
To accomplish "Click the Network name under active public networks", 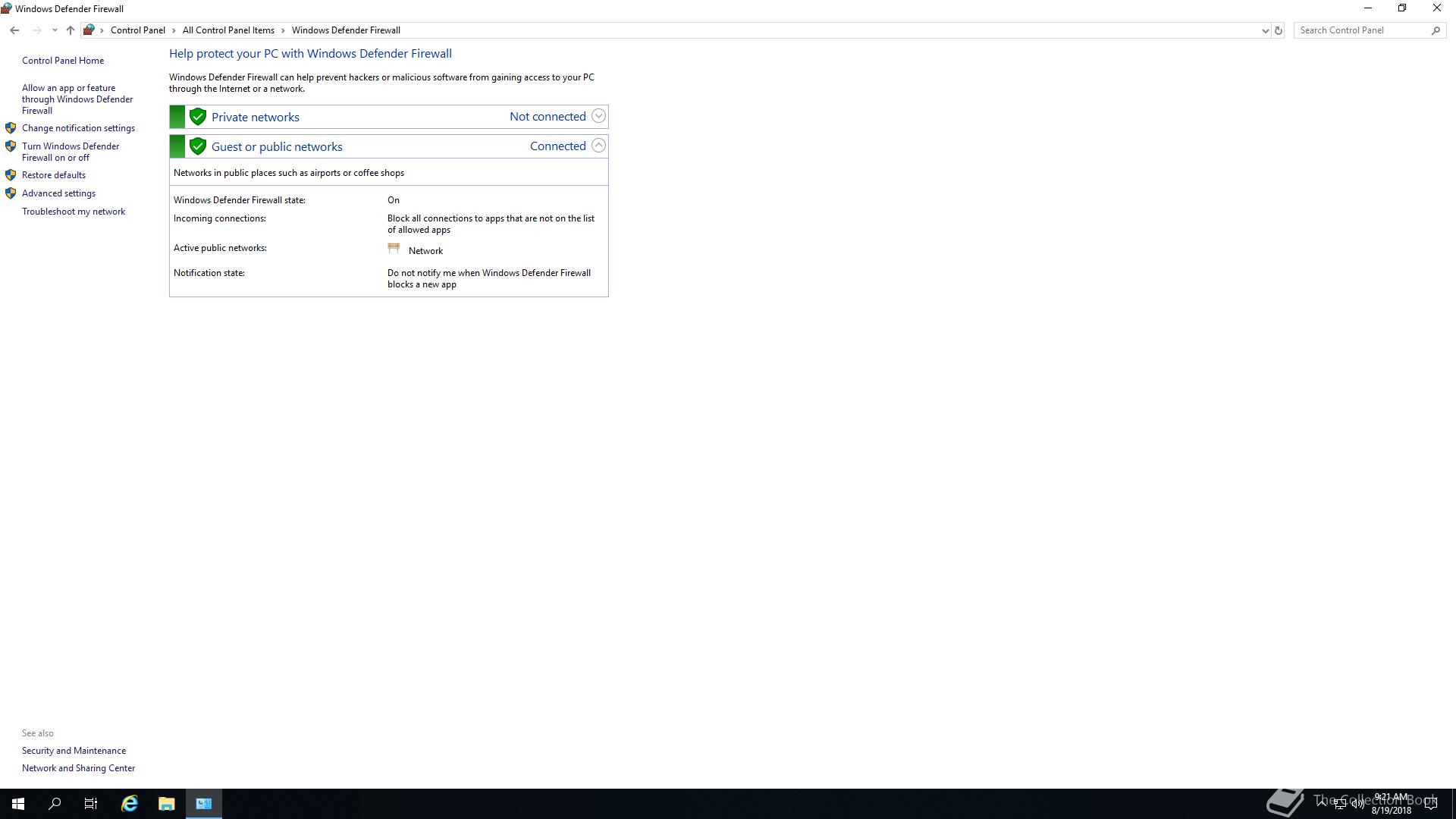I will coord(425,251).
